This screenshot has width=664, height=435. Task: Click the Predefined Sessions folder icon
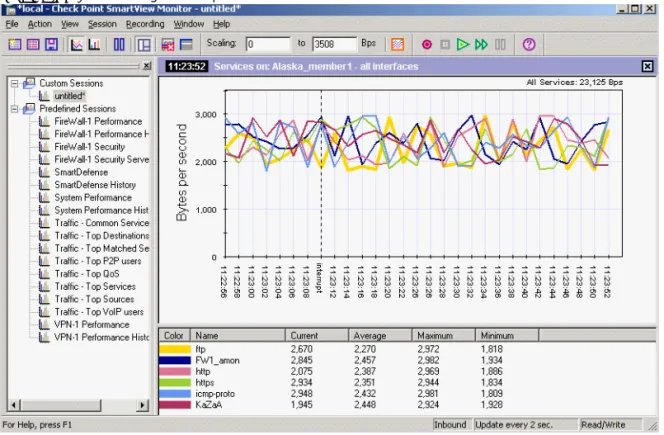click(x=29, y=109)
